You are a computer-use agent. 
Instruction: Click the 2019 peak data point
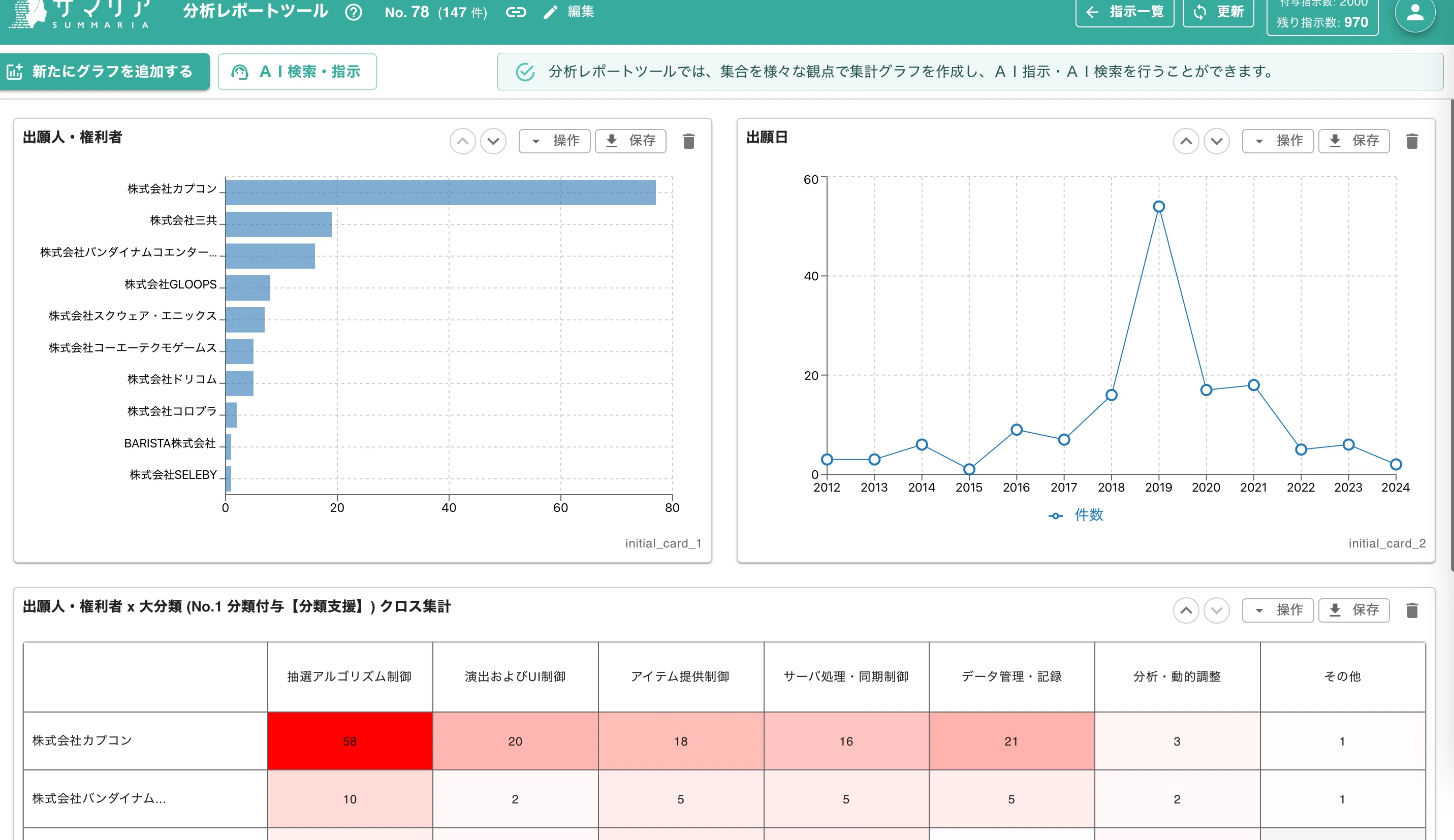point(1159,207)
